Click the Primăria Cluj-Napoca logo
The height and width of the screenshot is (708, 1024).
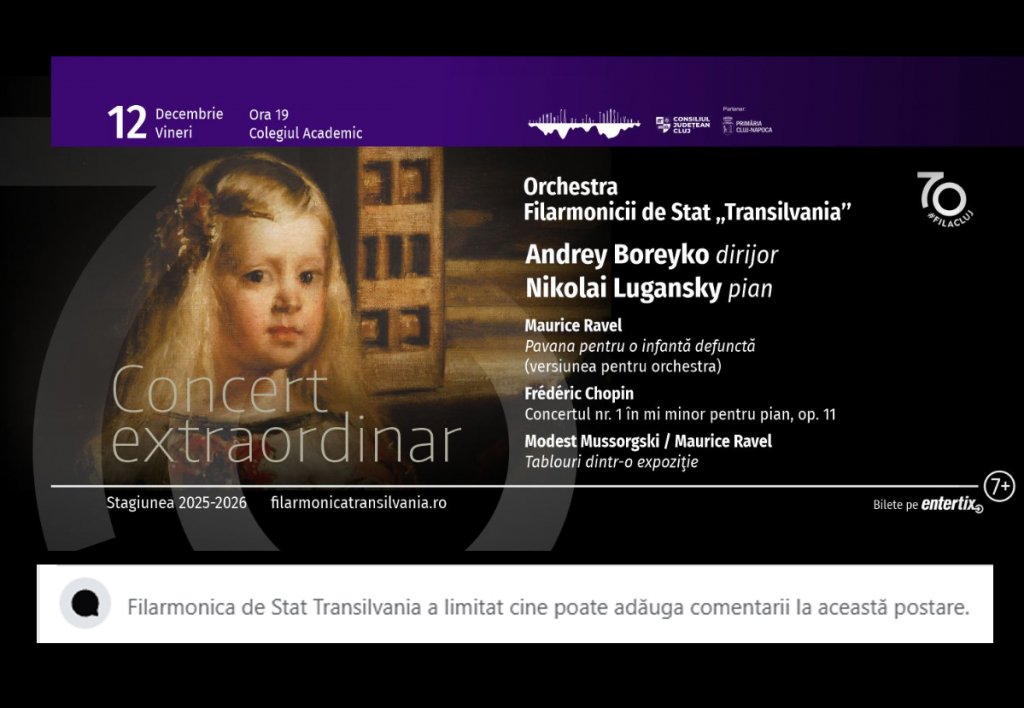pos(747,124)
